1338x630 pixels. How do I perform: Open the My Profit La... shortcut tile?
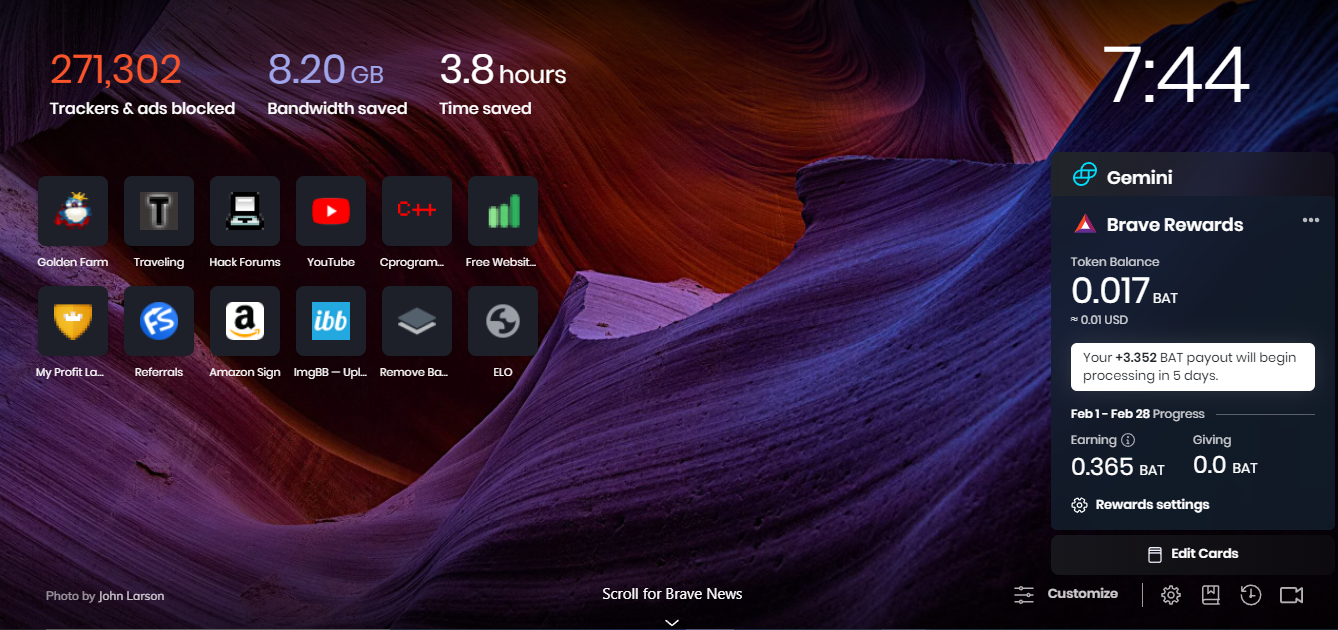pyautogui.click(x=73, y=321)
